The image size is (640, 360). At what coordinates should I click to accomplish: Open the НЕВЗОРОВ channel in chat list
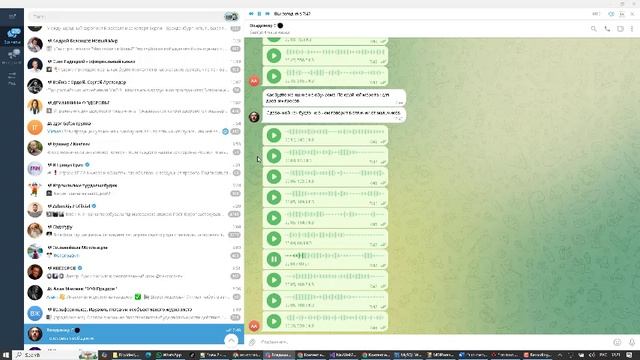134,272
